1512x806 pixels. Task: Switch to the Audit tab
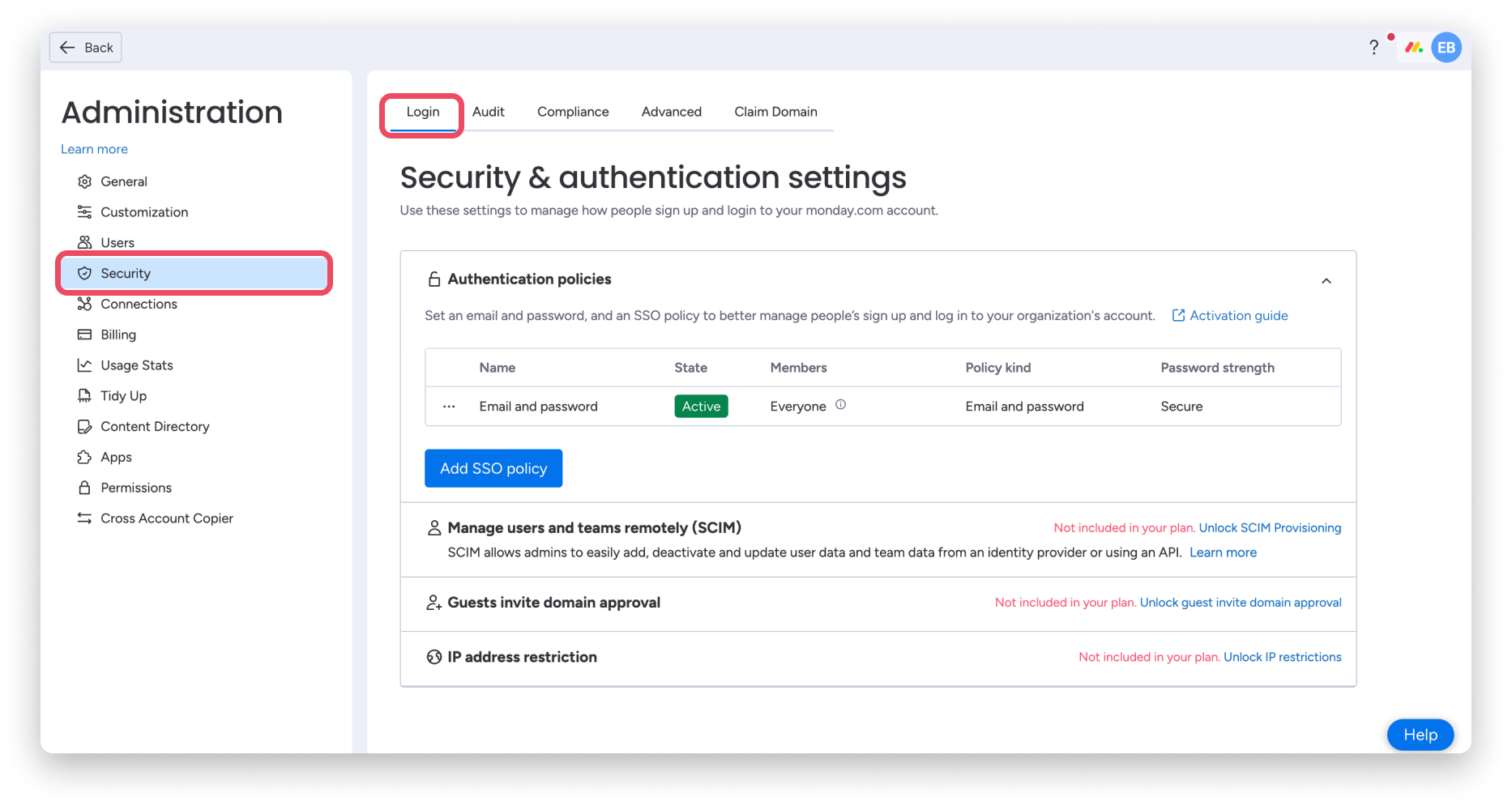[x=488, y=112]
